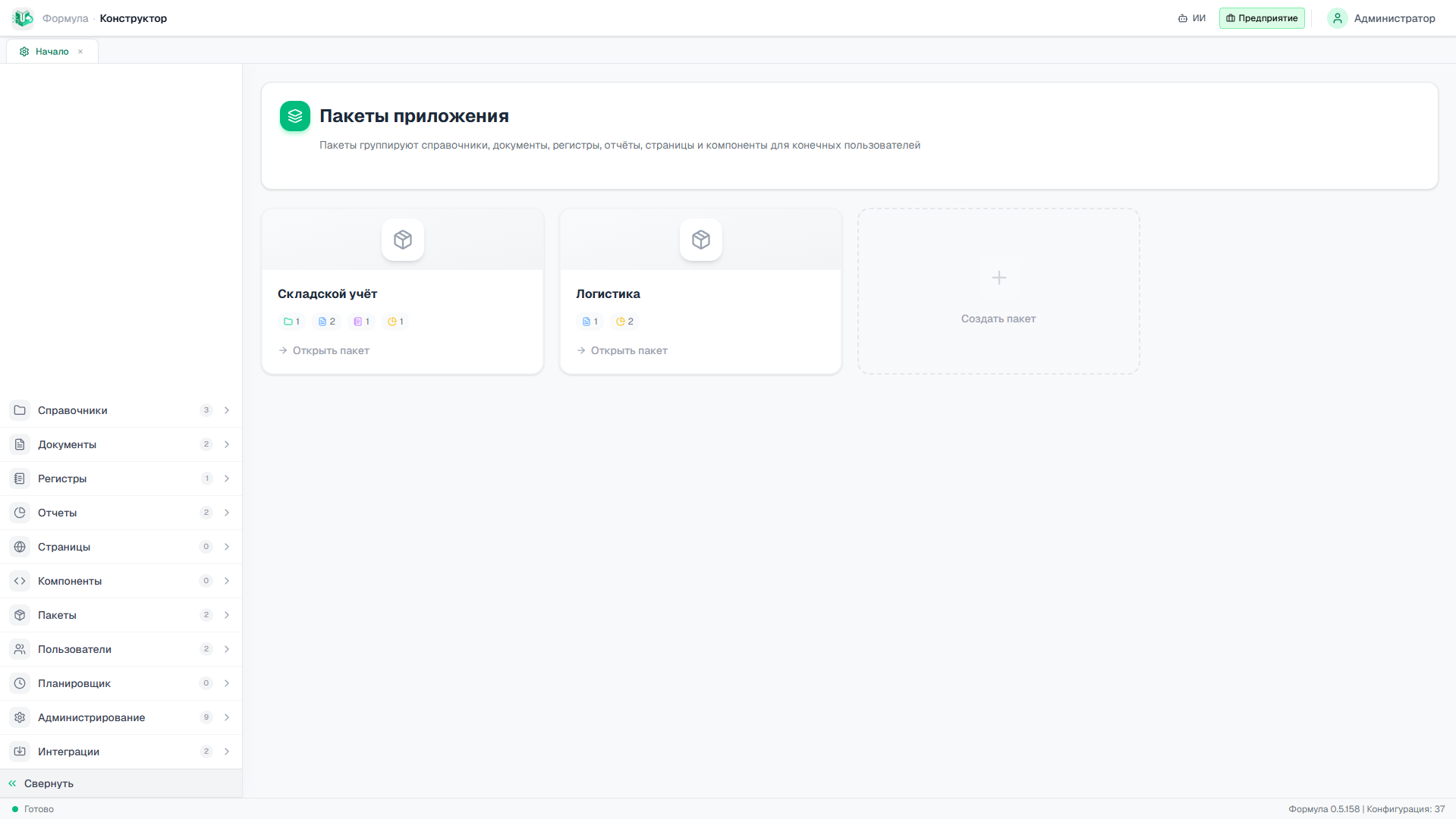Click the Формула logo icon

23,18
